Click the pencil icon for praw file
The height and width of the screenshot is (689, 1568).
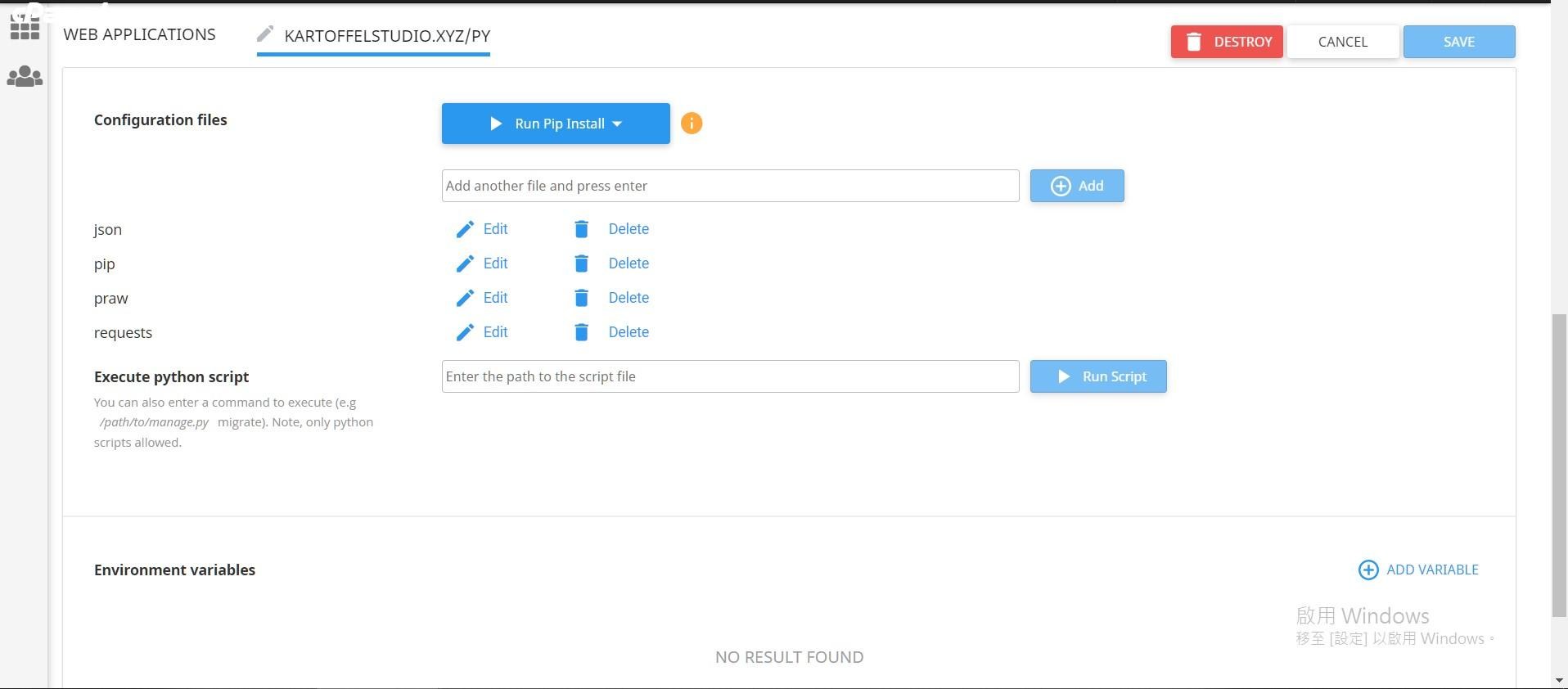(x=465, y=298)
